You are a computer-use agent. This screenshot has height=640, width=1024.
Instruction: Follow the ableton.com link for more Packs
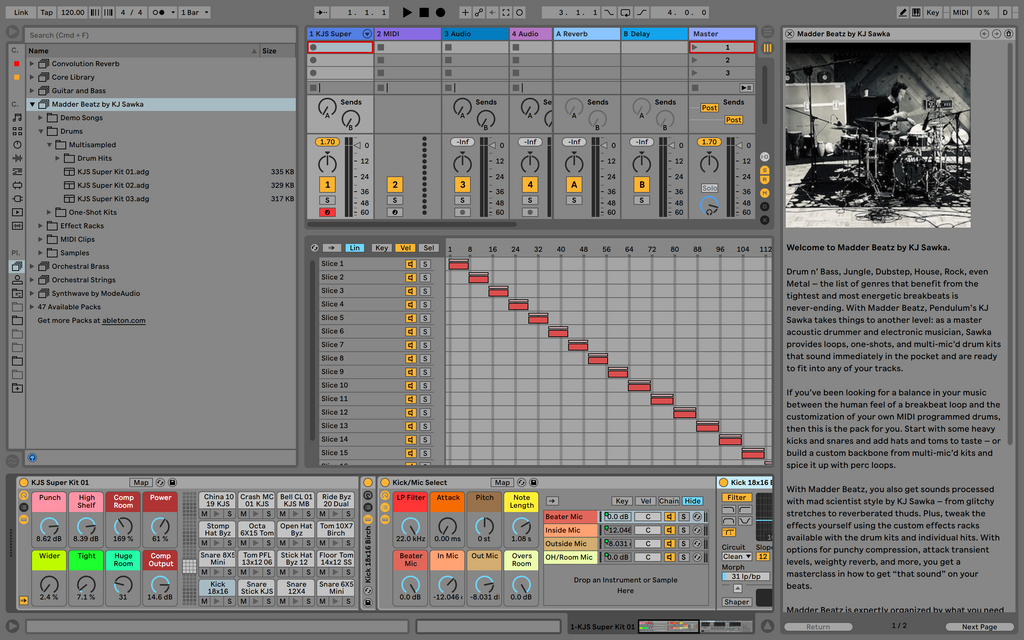click(x=123, y=321)
